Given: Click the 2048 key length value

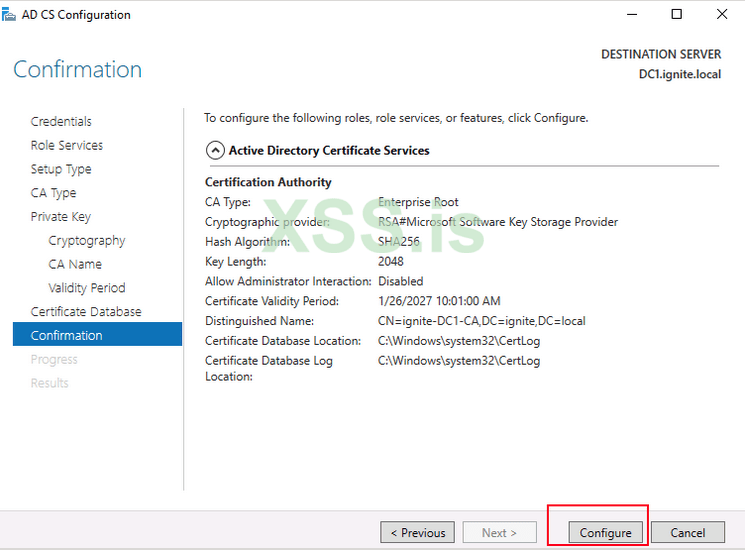Looking at the screenshot, I should pyautogui.click(x=391, y=261).
